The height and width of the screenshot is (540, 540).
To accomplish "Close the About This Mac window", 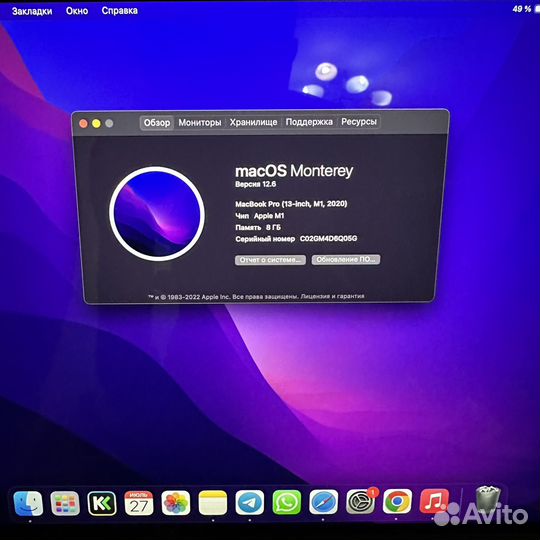I will (x=83, y=124).
